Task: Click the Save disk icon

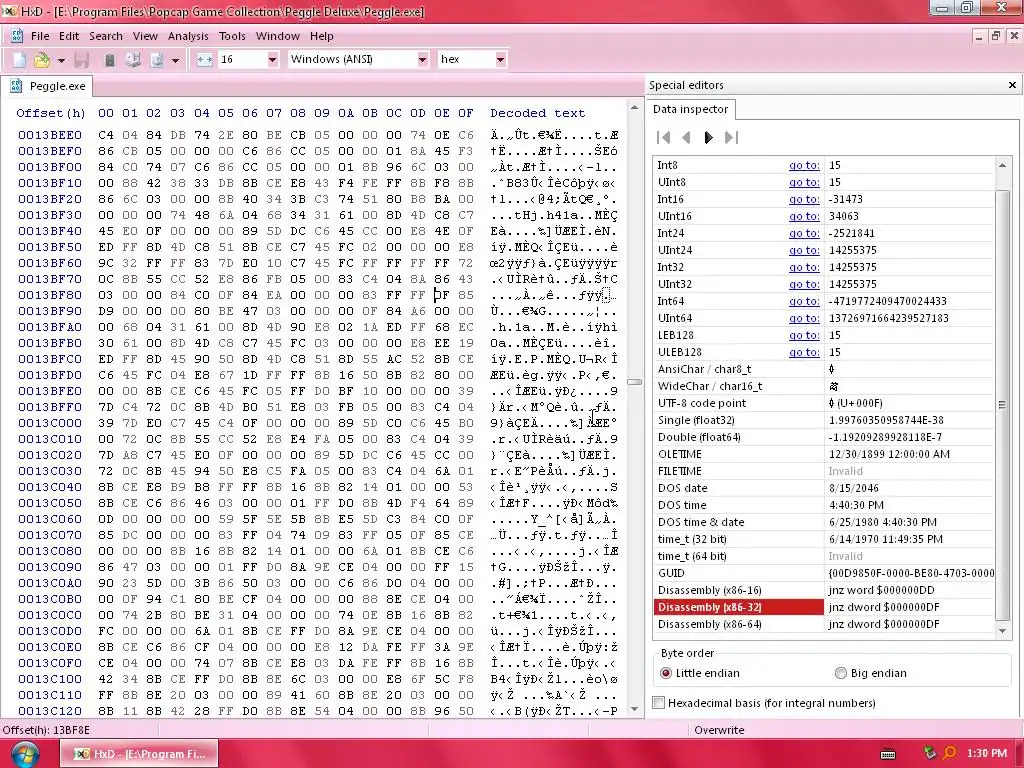Action: 82,59
